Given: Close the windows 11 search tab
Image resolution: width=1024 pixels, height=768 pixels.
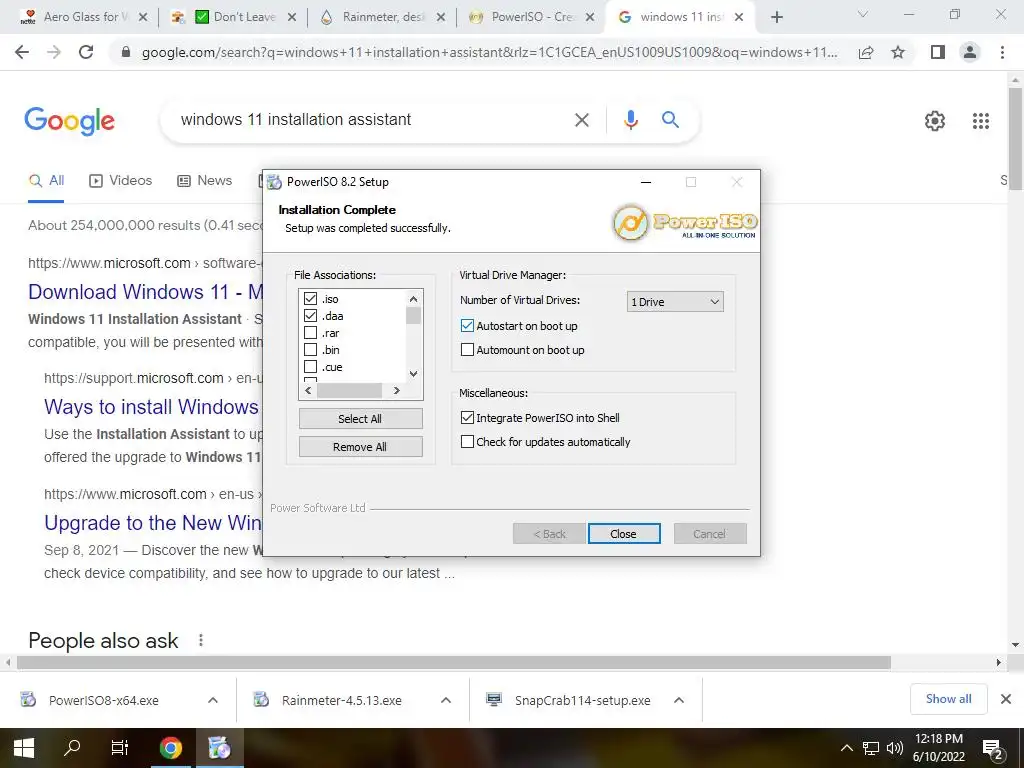Looking at the screenshot, I should [739, 17].
